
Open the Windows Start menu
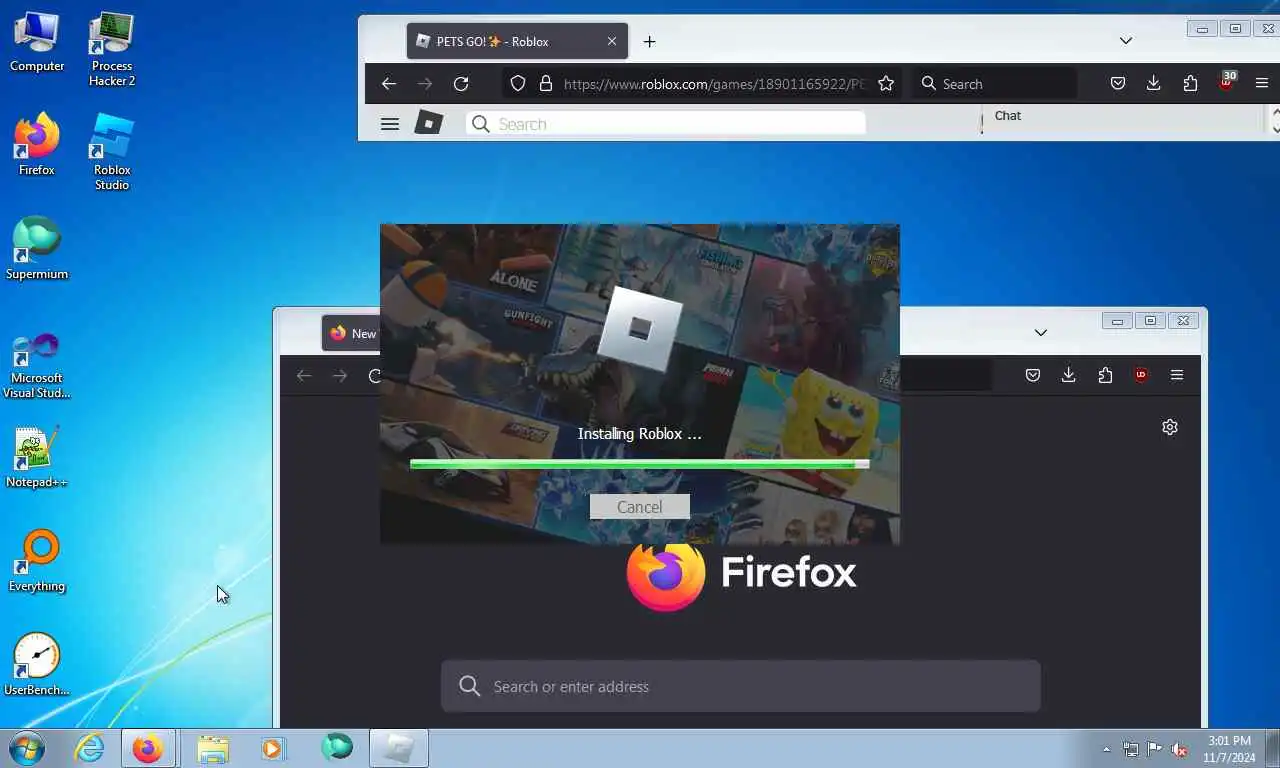coord(26,748)
